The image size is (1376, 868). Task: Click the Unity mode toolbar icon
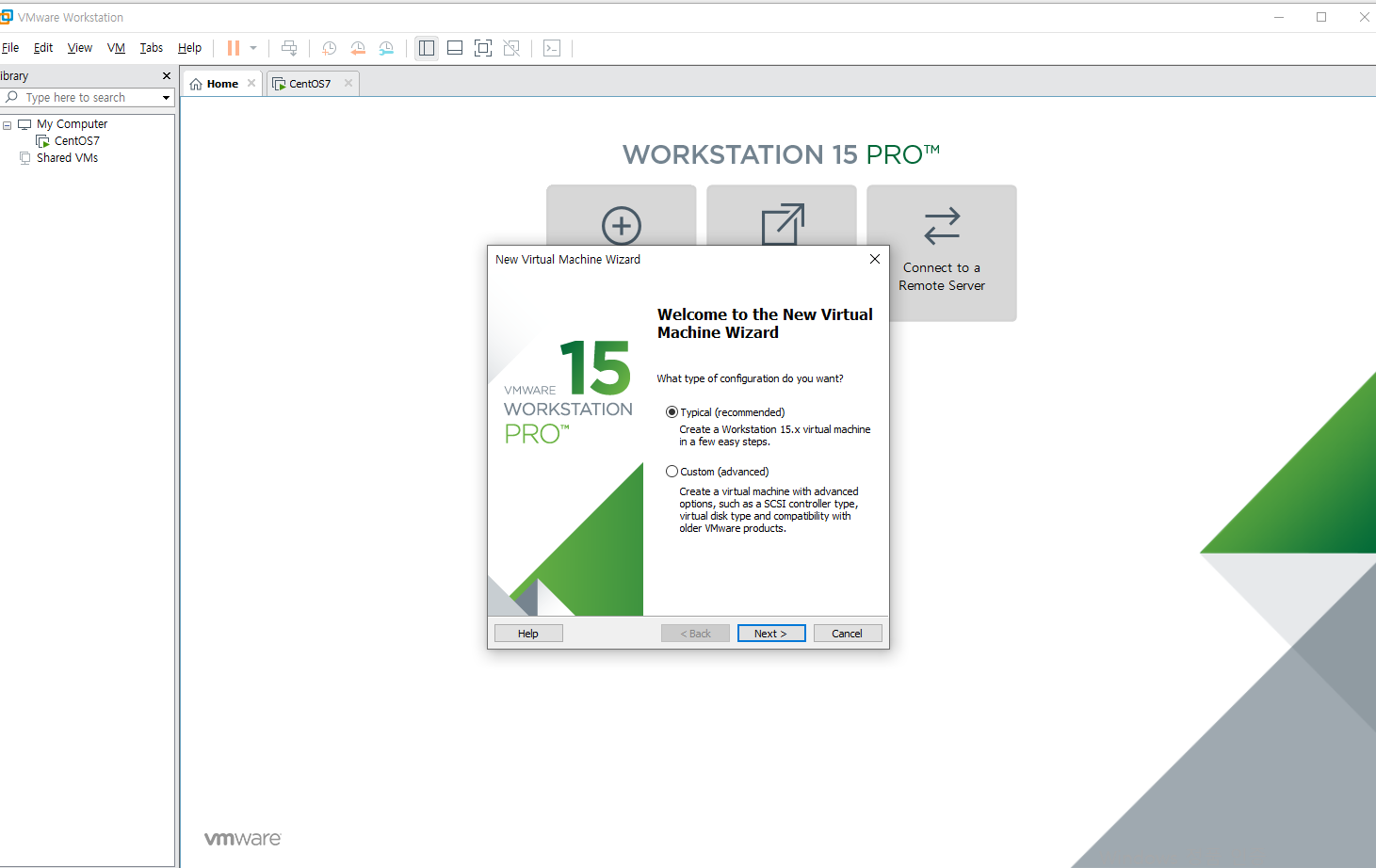(x=511, y=48)
